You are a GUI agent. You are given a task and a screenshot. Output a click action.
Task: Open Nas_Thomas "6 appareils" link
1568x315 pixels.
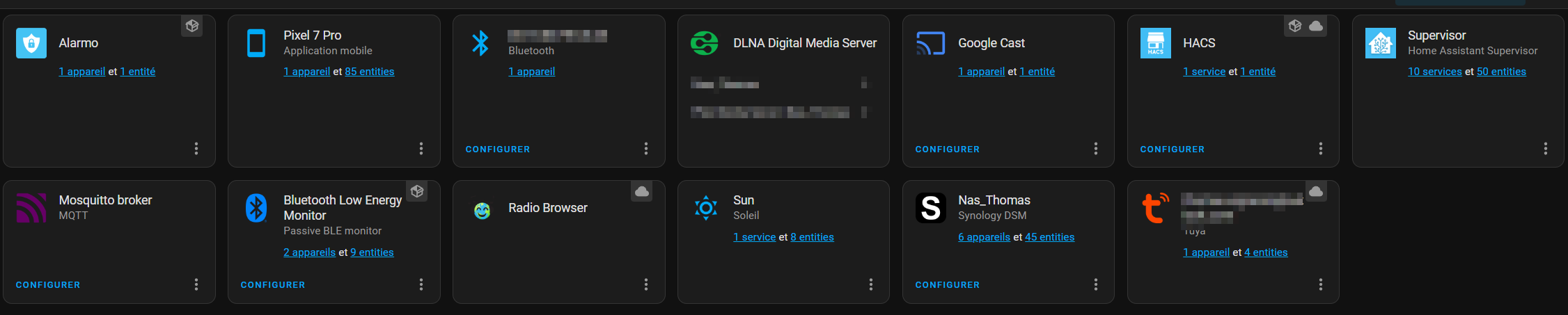point(985,237)
